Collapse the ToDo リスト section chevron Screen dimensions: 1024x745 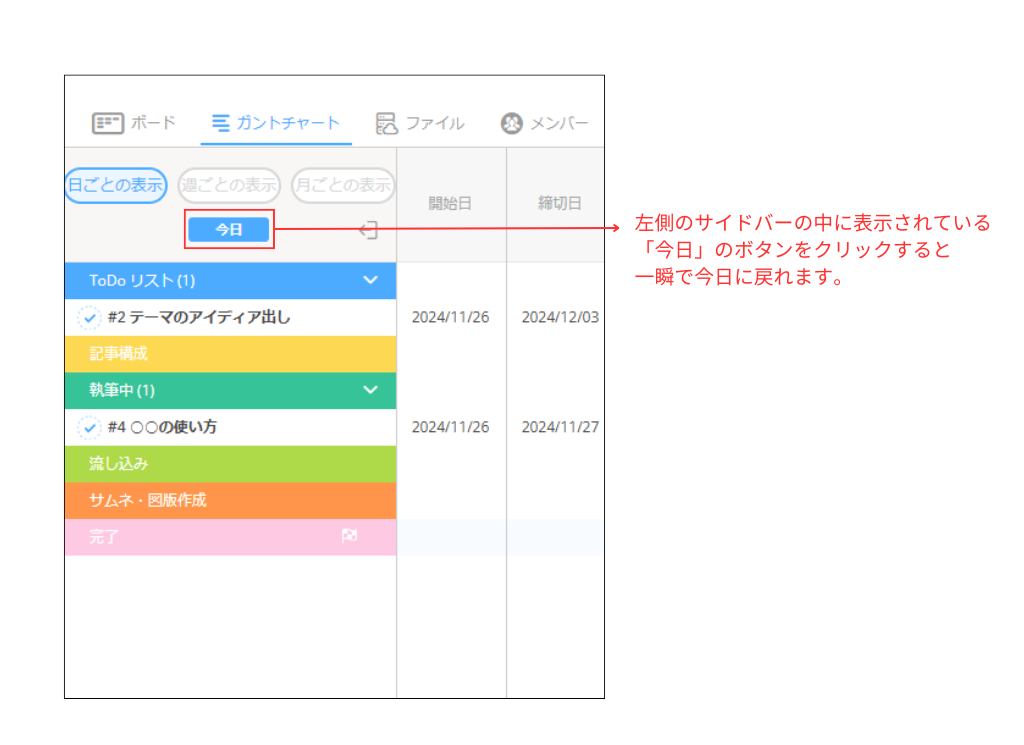click(371, 280)
